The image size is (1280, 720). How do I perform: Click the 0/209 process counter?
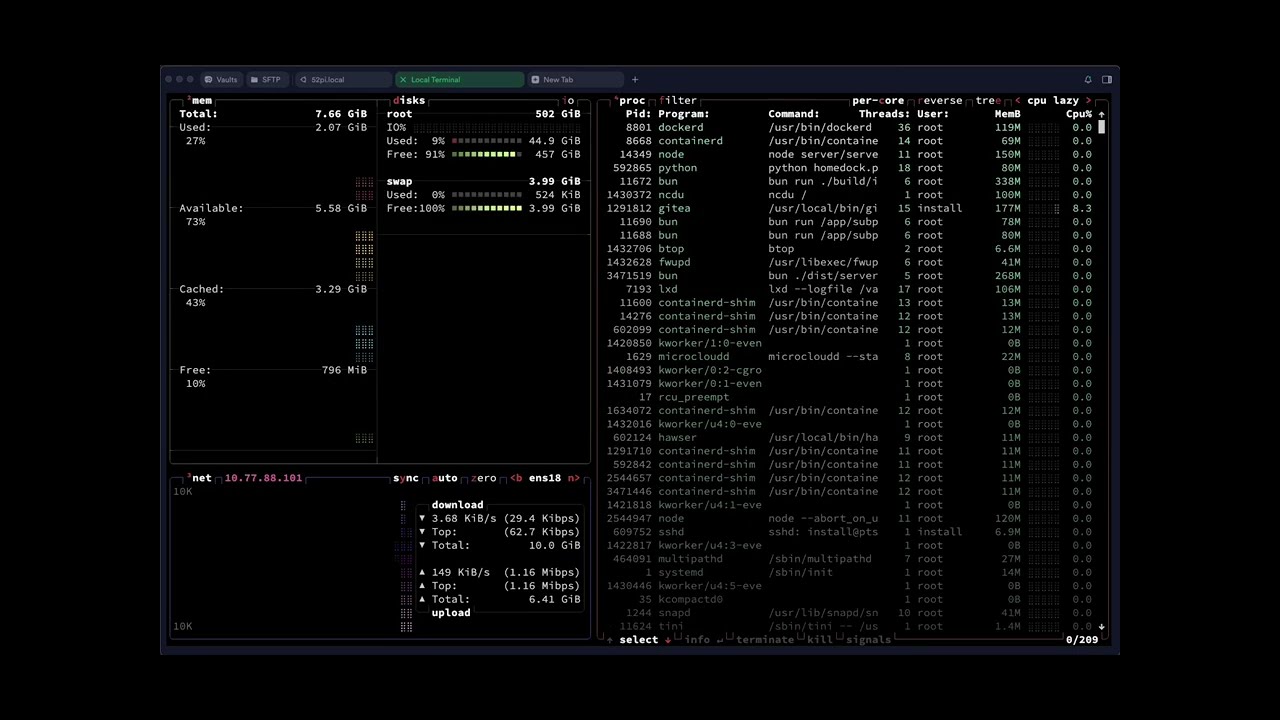pos(1081,640)
